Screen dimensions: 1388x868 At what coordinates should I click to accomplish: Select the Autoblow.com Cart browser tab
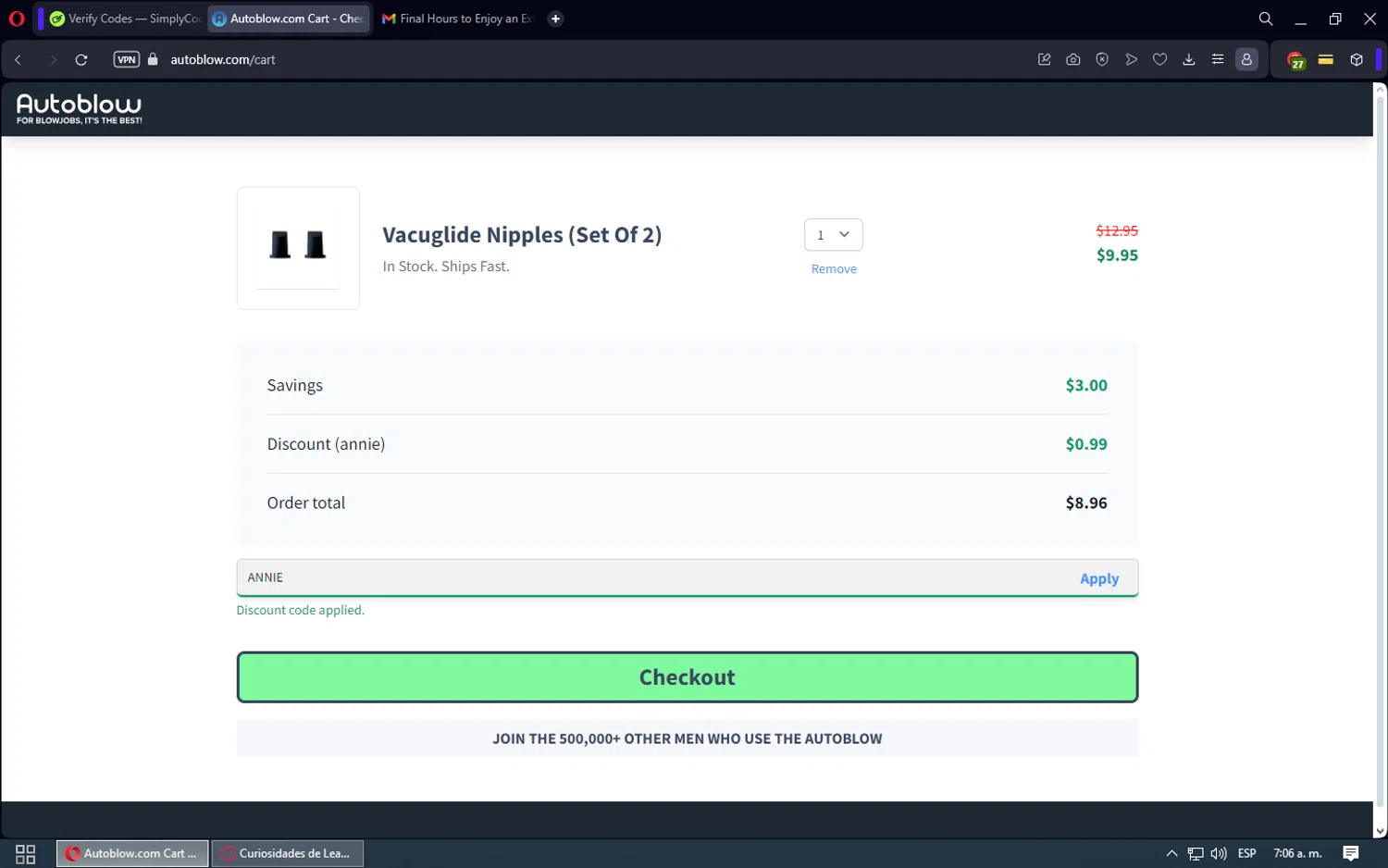pos(289,19)
